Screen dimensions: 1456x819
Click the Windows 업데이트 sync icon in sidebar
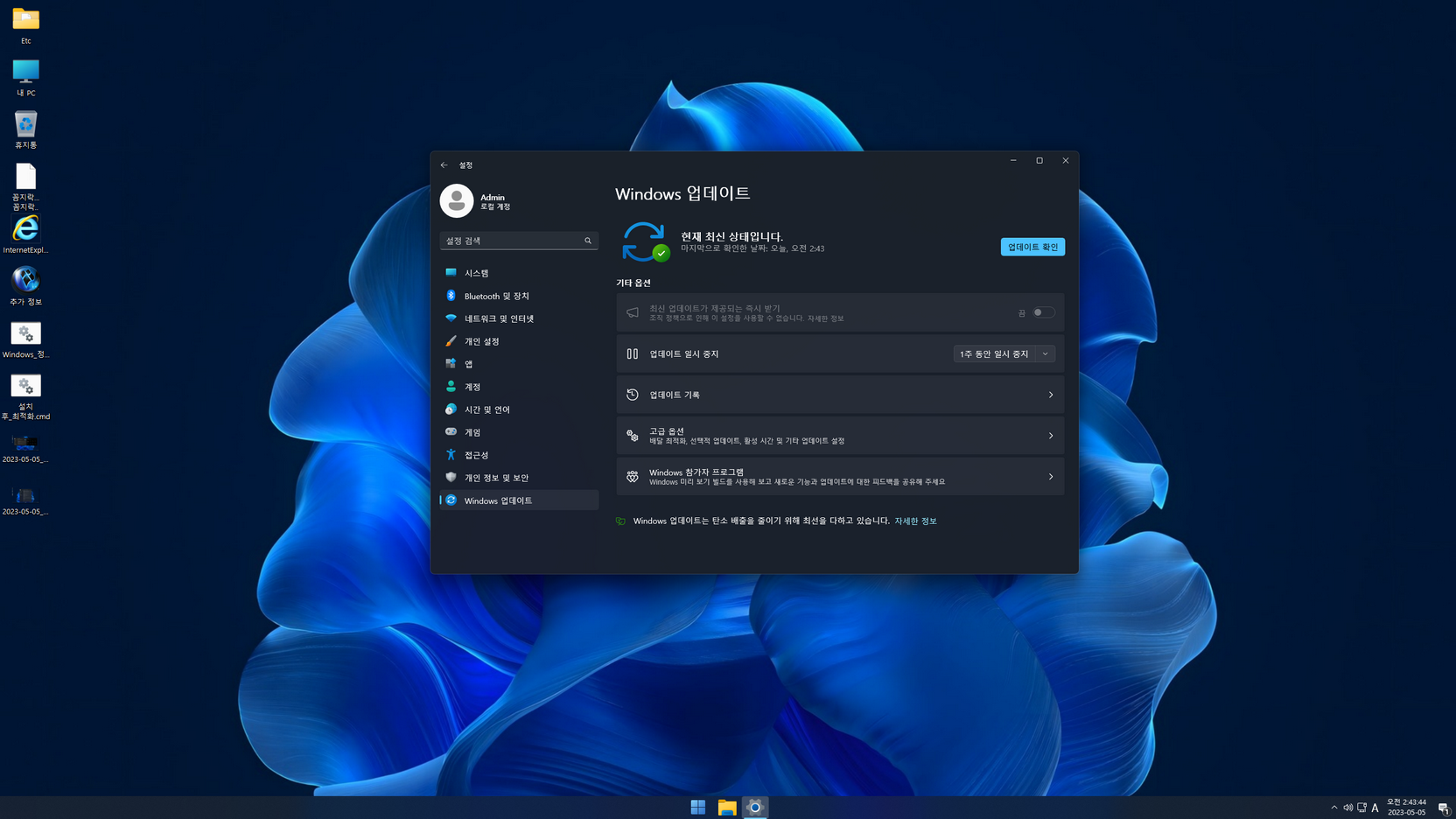point(451,500)
